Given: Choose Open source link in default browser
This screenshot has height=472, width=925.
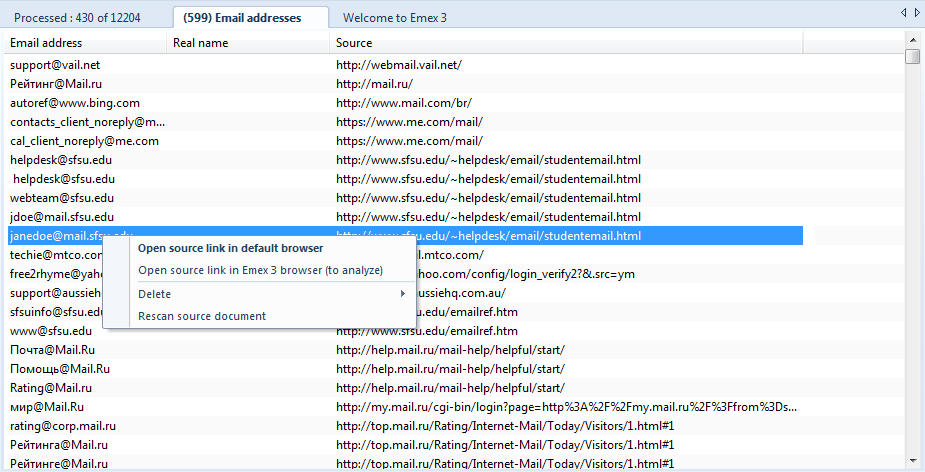Looking at the screenshot, I should (230, 248).
